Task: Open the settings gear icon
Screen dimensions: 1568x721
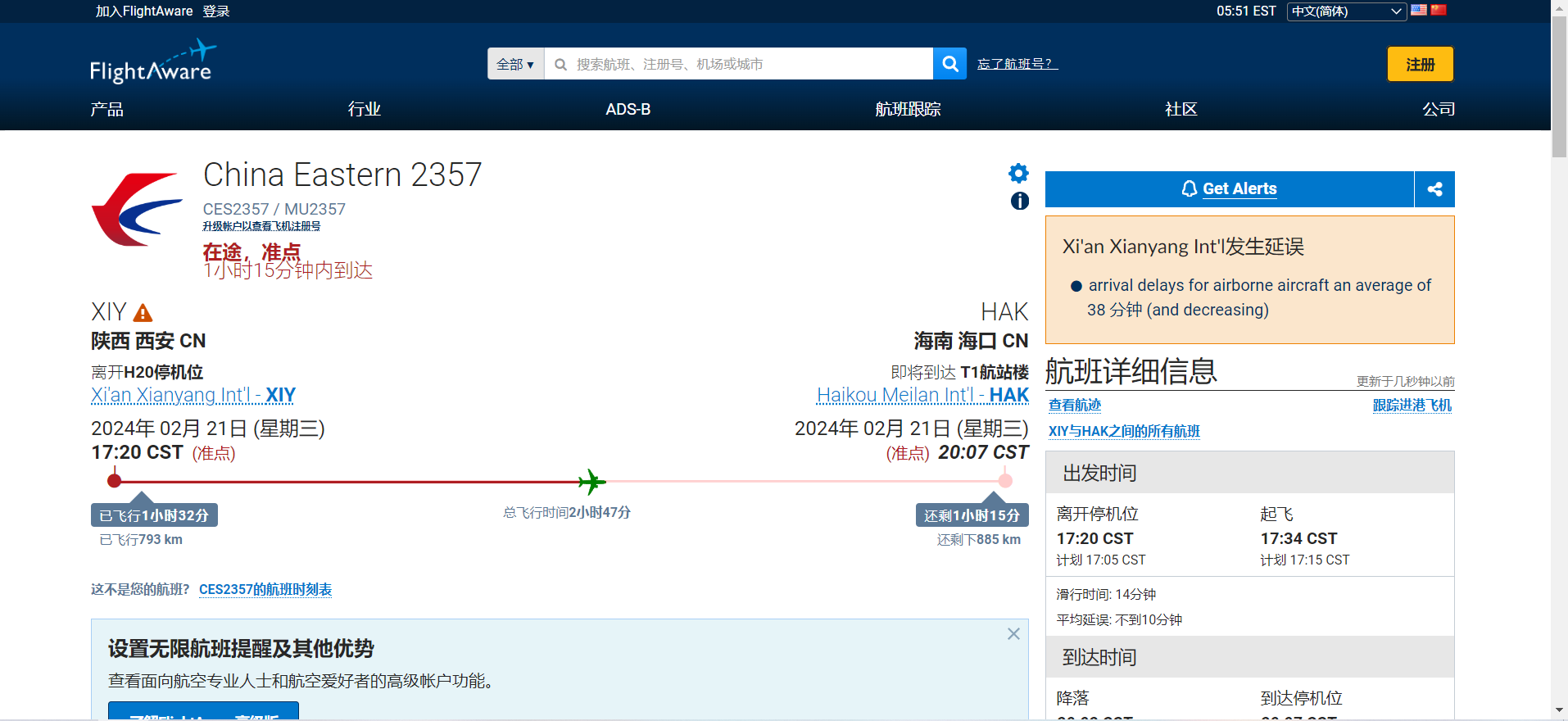Action: coord(1018,174)
